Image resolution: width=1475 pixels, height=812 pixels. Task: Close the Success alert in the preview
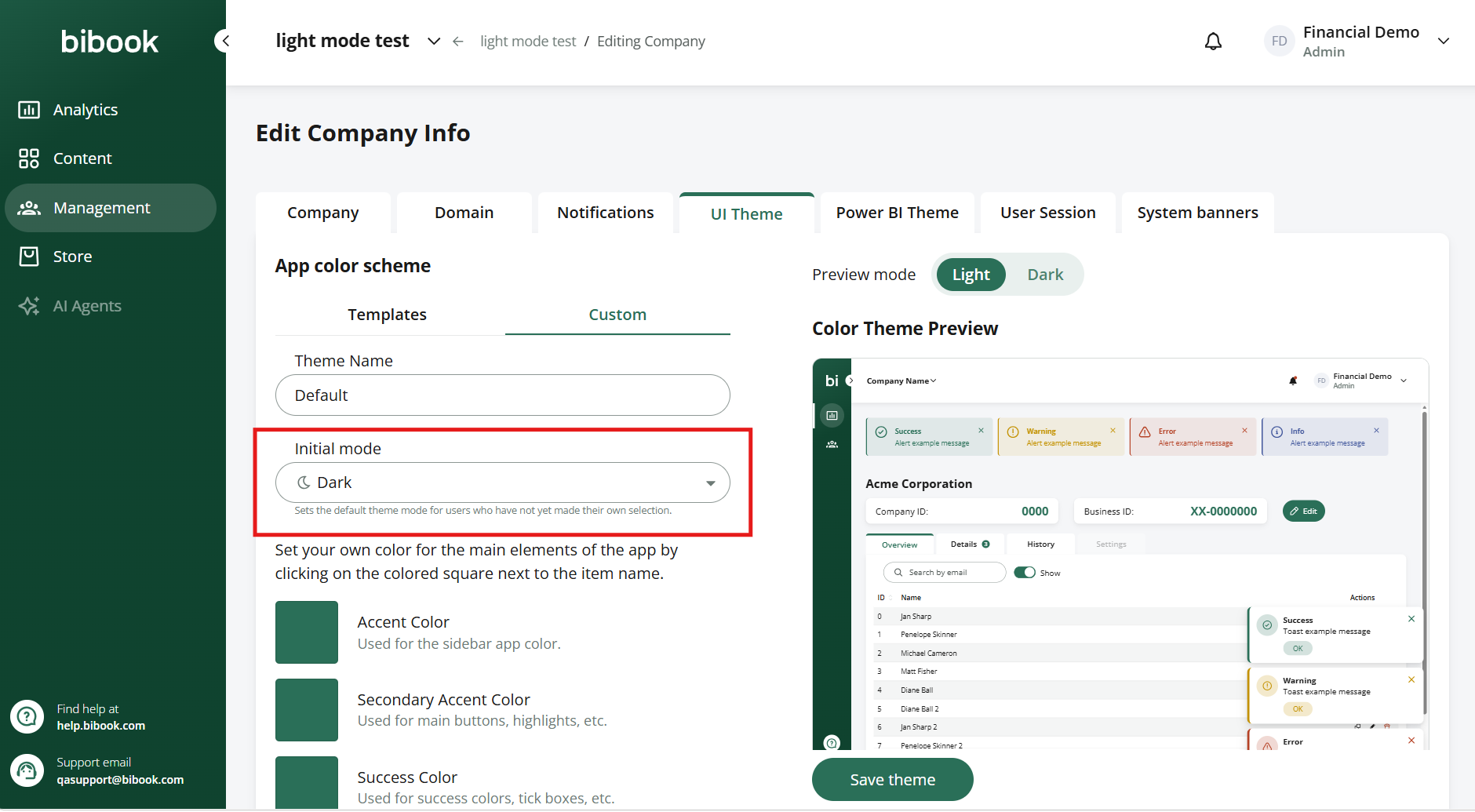tap(981, 431)
